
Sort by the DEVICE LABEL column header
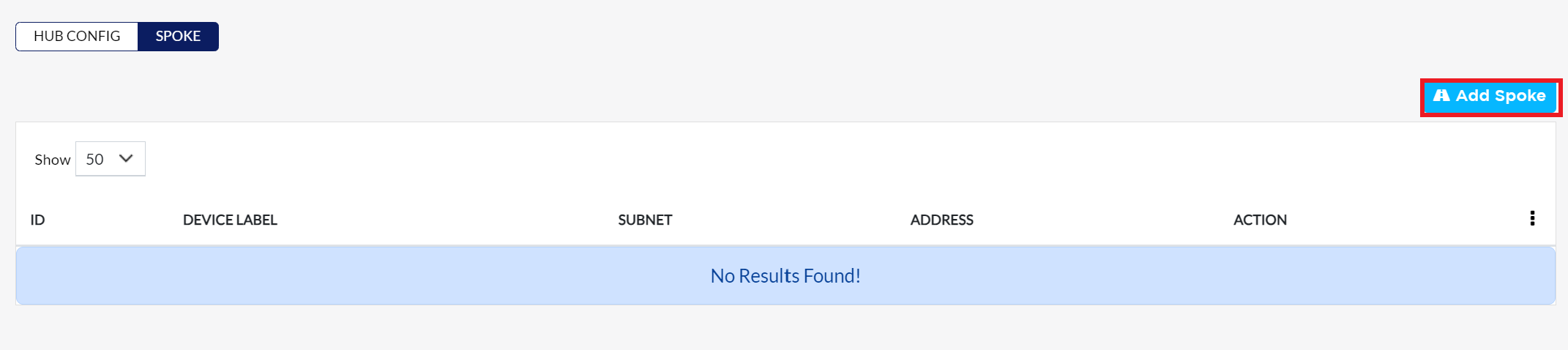click(230, 220)
